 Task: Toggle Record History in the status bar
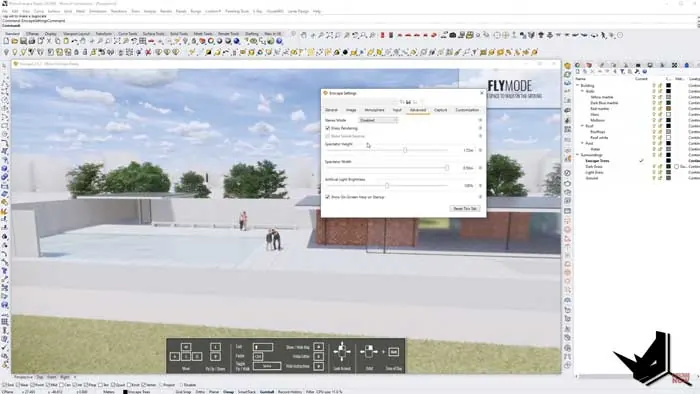pyautogui.click(x=290, y=392)
